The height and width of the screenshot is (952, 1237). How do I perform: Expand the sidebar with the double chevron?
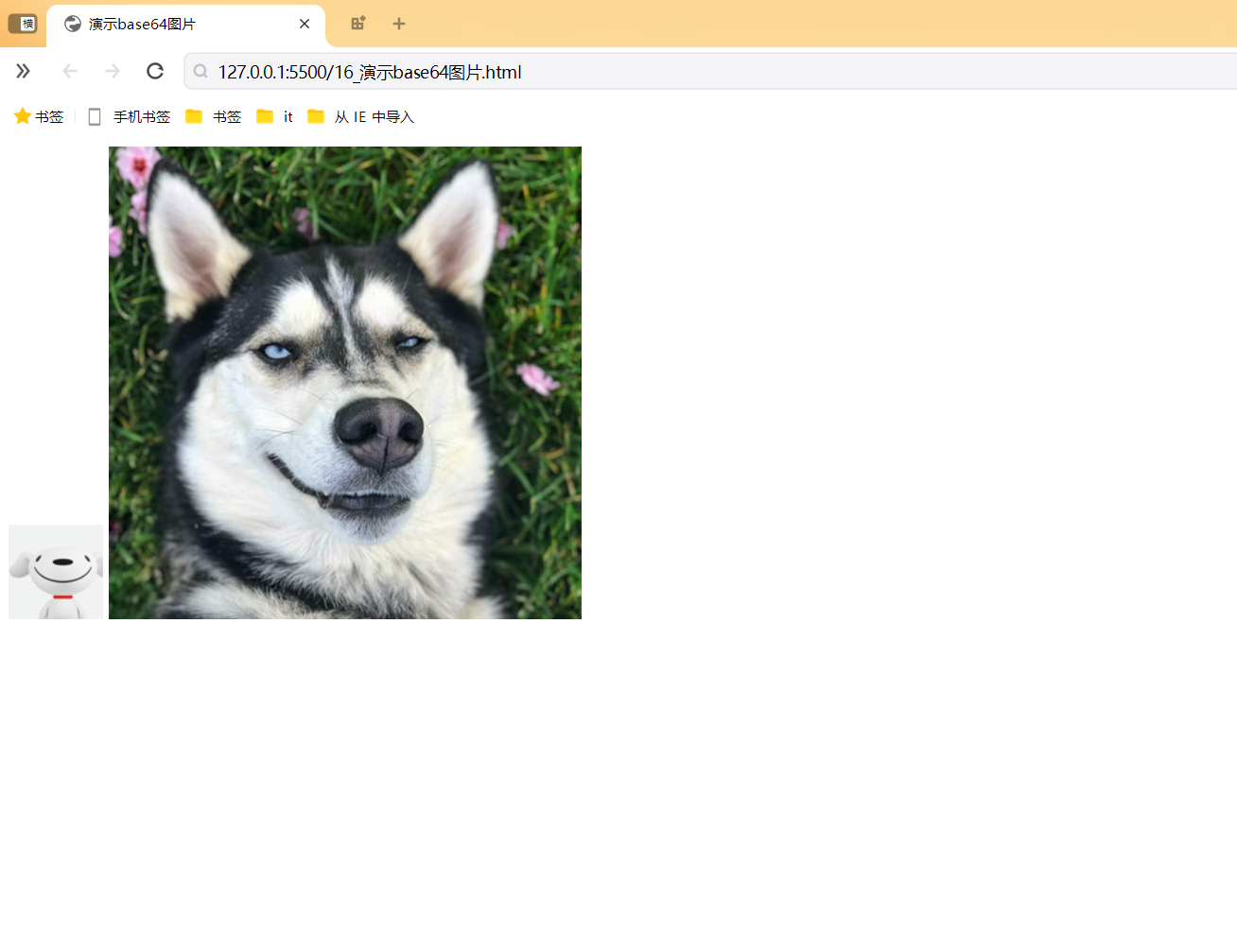23,71
